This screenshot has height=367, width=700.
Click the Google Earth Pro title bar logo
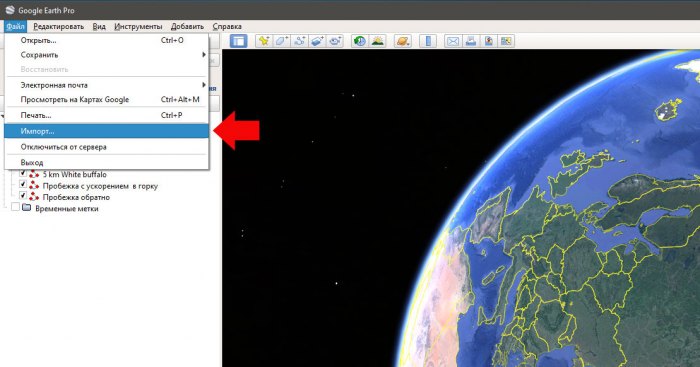[10, 10]
